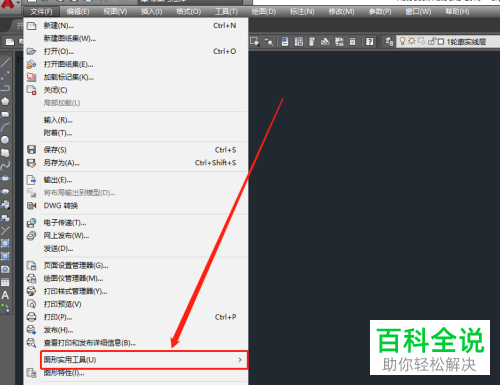Open the Sheet set manager icon

(x=325, y=42)
